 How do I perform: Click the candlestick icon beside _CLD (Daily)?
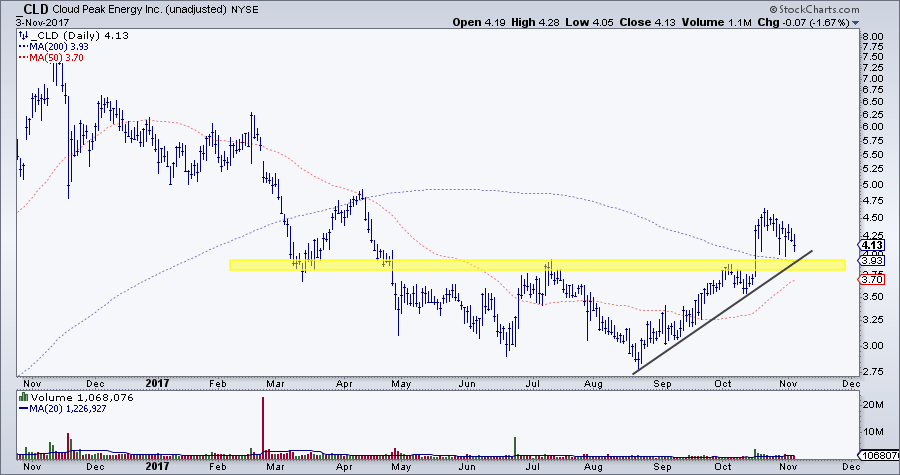24,33
